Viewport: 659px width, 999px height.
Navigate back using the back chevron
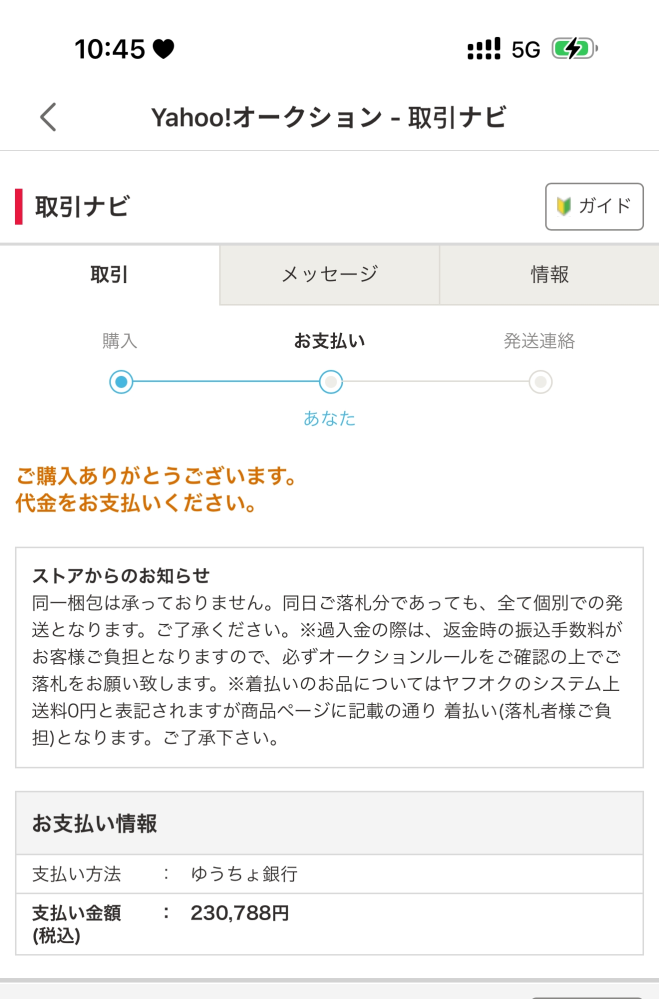pyautogui.click(x=47, y=117)
